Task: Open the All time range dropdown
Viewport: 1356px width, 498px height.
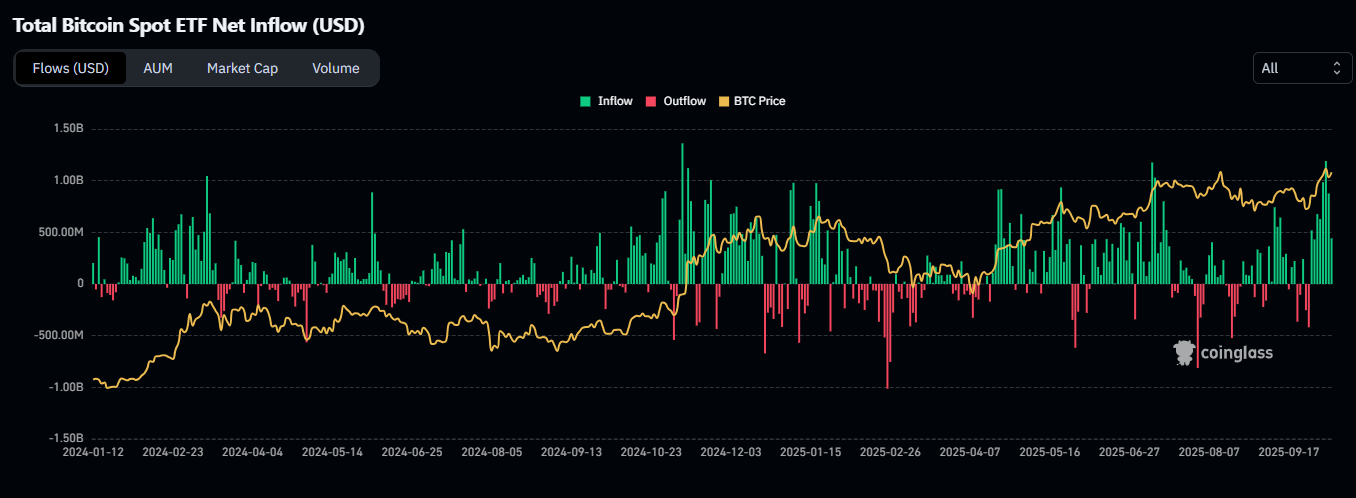Action: (x=1301, y=68)
